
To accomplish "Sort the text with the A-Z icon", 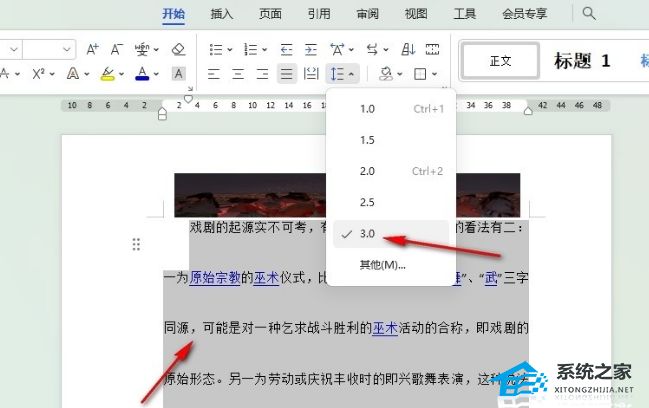I will click(408, 50).
